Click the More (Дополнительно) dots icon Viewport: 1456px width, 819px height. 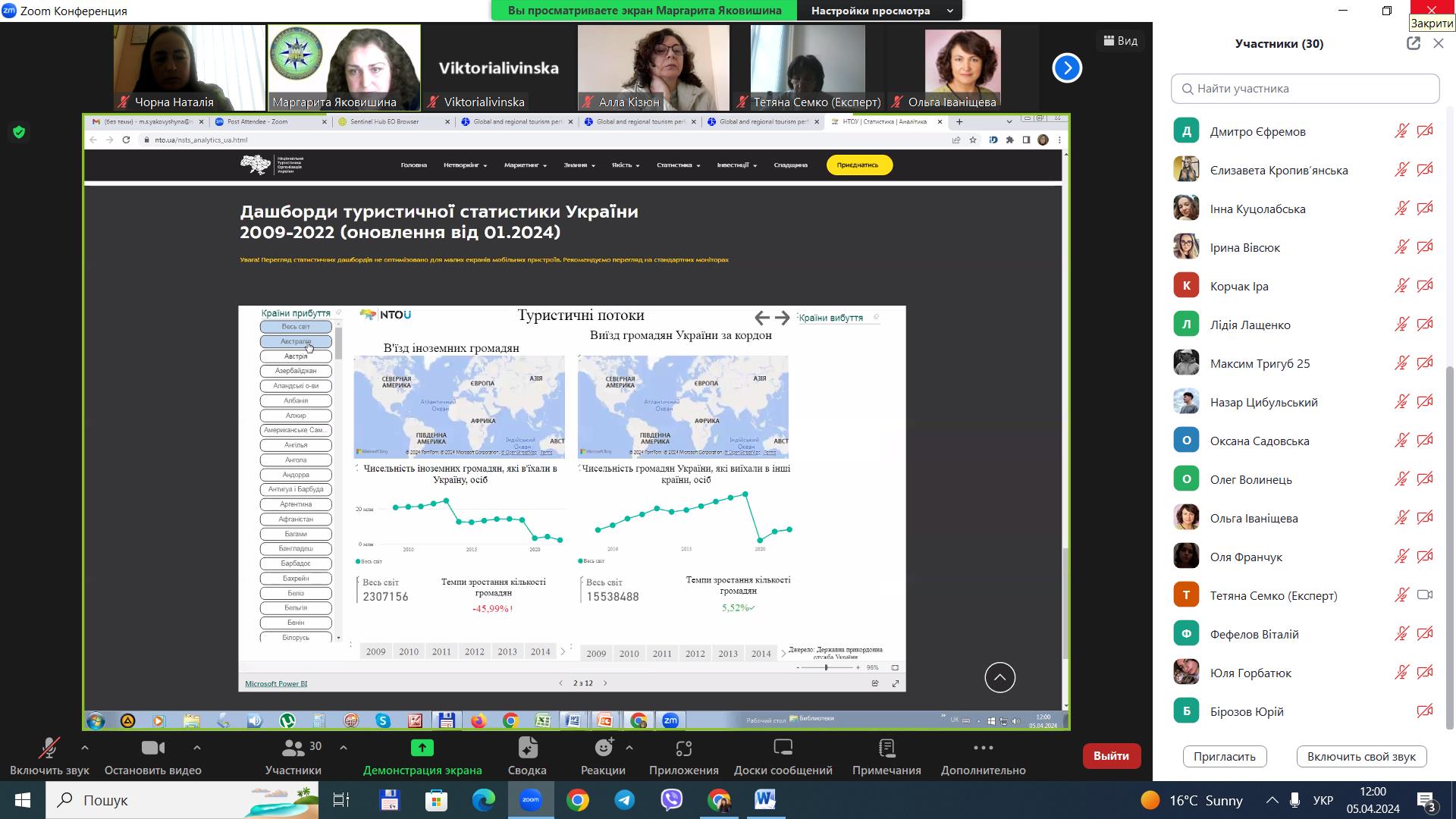click(x=983, y=748)
